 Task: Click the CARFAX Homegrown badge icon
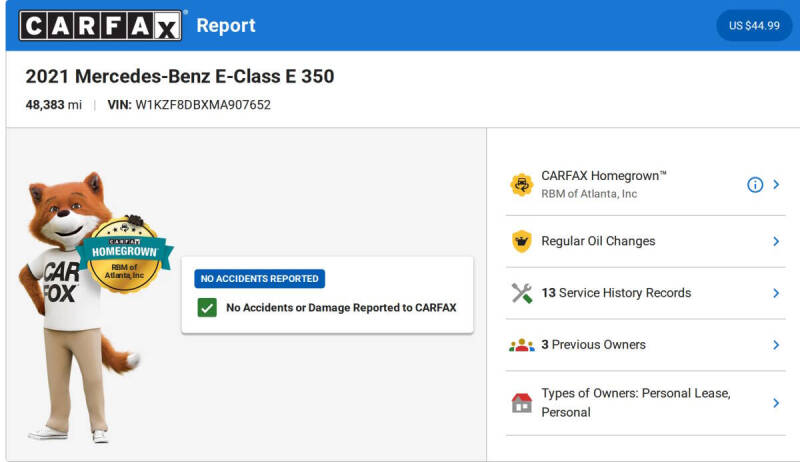point(521,185)
